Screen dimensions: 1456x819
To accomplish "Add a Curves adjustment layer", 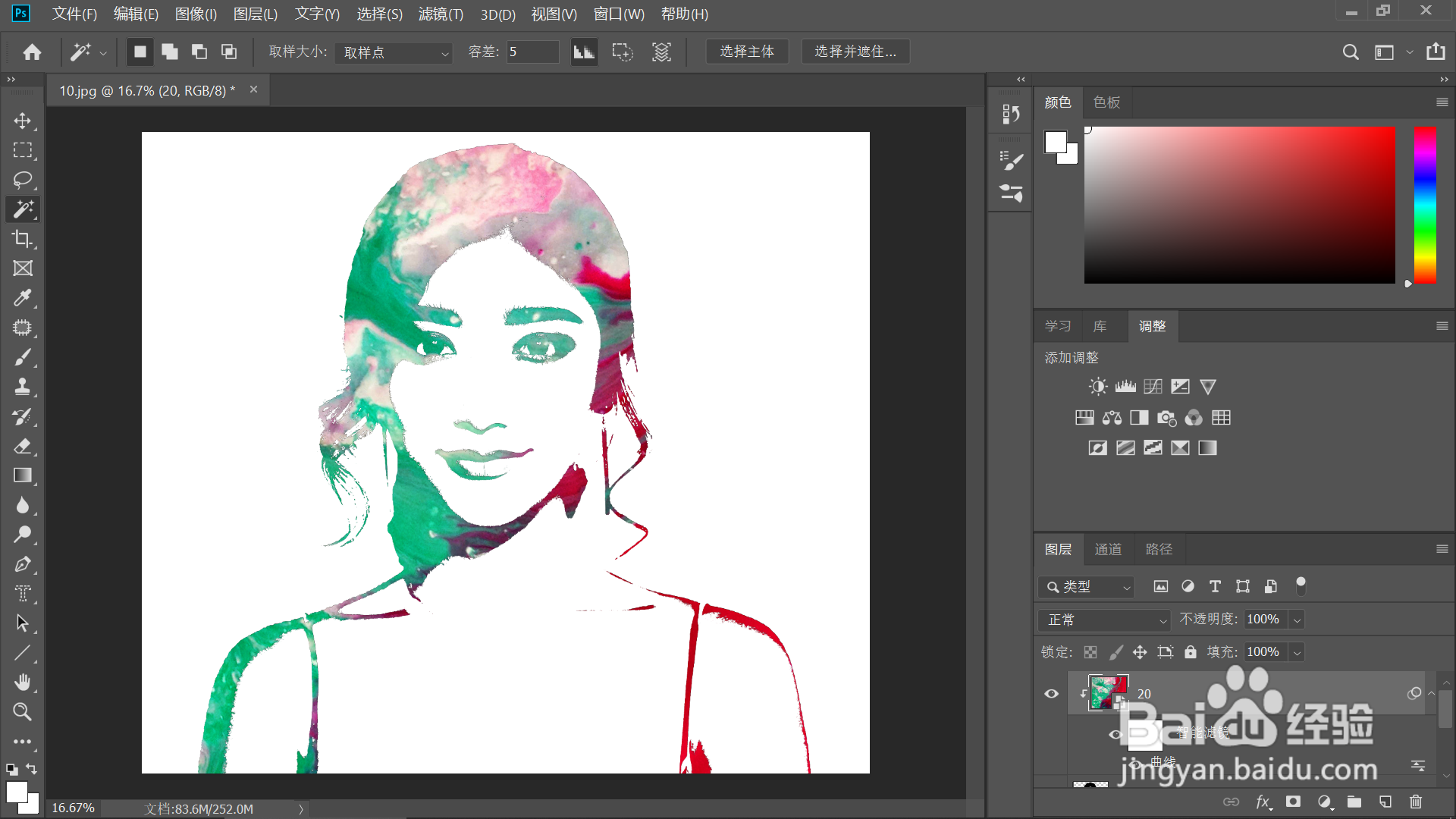I will point(1153,387).
